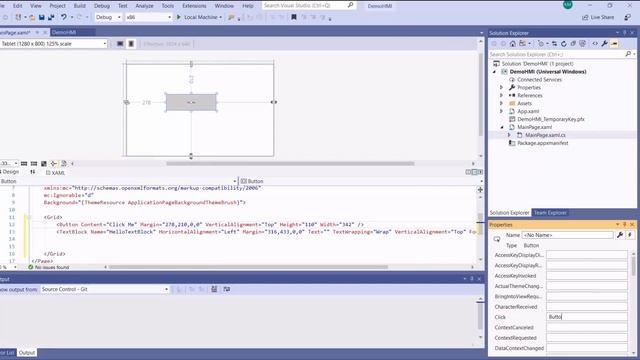The width and height of the screenshot is (640, 360).
Task: Open the Analyze menu
Action: [144, 6]
